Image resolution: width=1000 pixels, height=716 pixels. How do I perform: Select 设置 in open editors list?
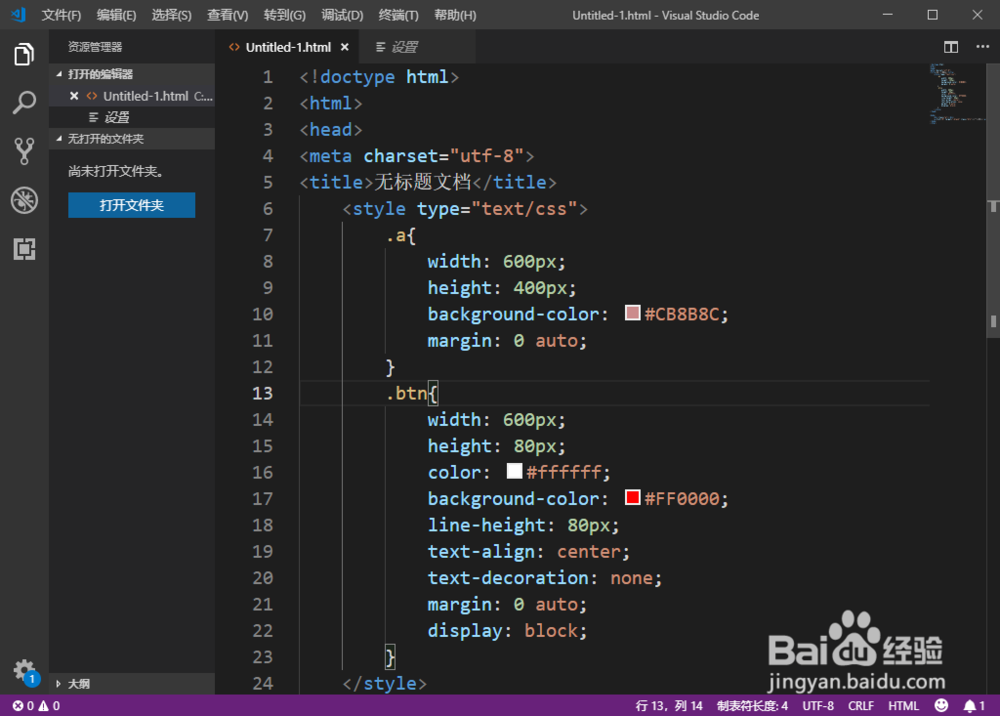[x=132, y=117]
